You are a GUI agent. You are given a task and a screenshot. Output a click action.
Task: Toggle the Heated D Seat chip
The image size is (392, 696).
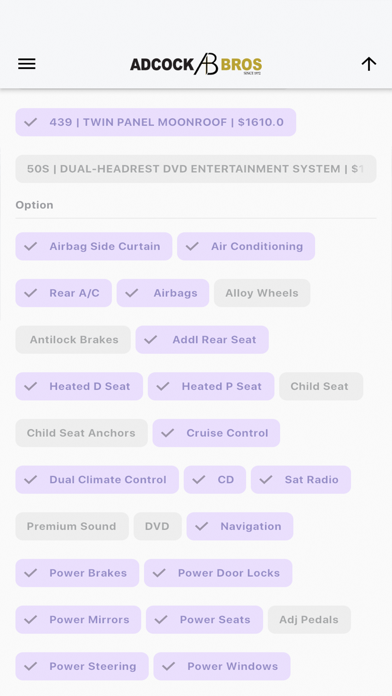(x=79, y=386)
